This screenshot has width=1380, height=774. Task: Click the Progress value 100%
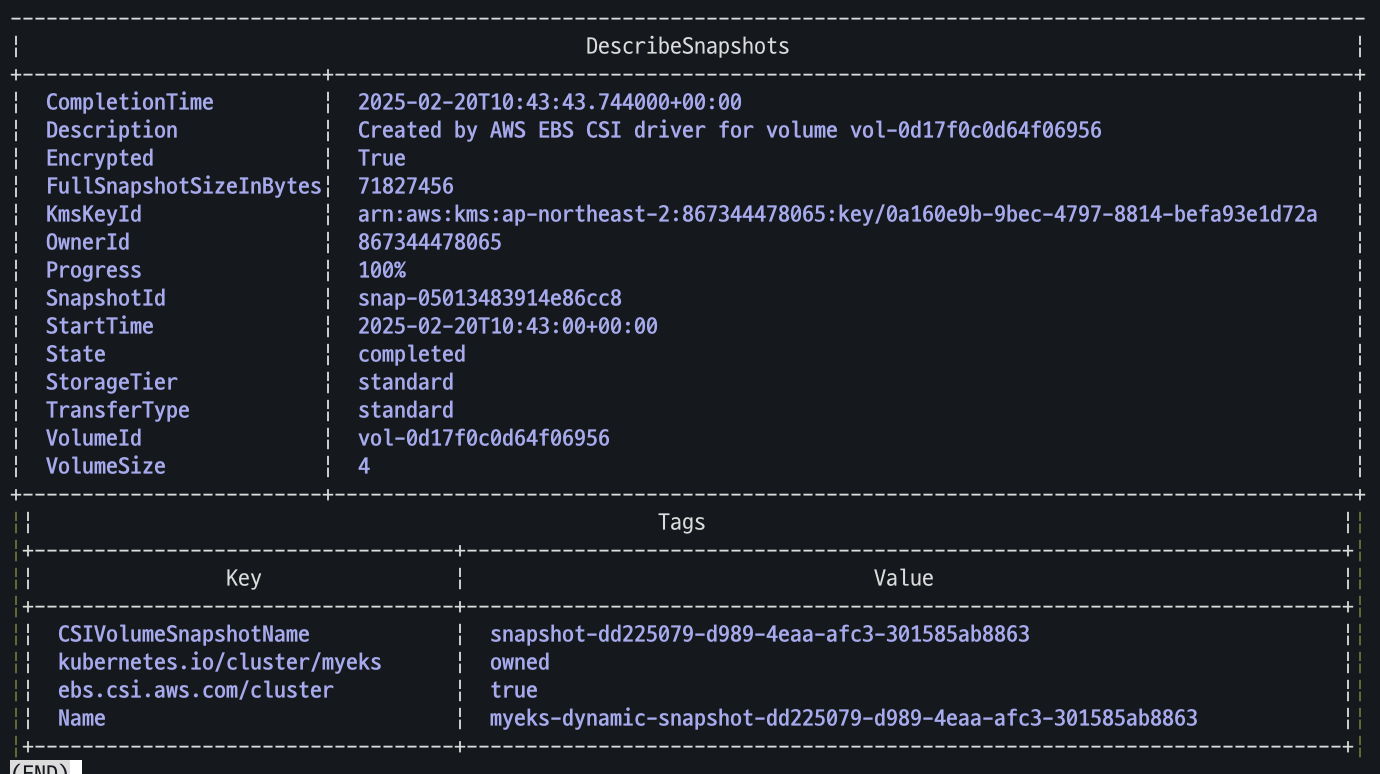381,270
